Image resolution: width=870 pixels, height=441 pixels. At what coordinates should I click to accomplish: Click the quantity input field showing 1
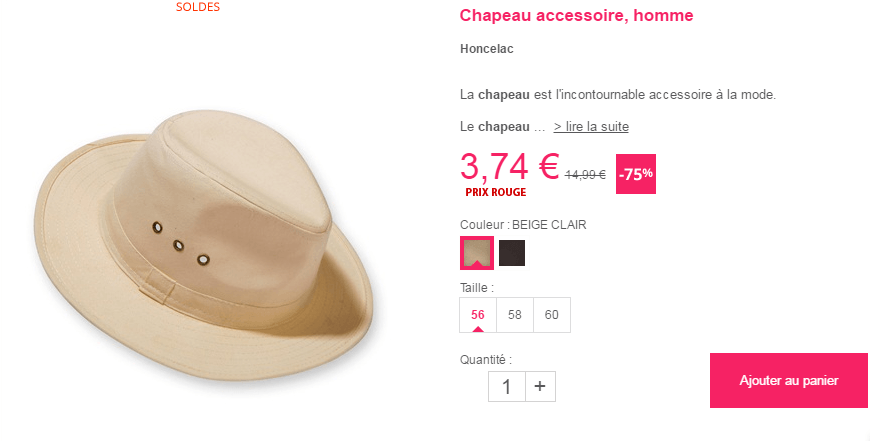[x=507, y=386]
